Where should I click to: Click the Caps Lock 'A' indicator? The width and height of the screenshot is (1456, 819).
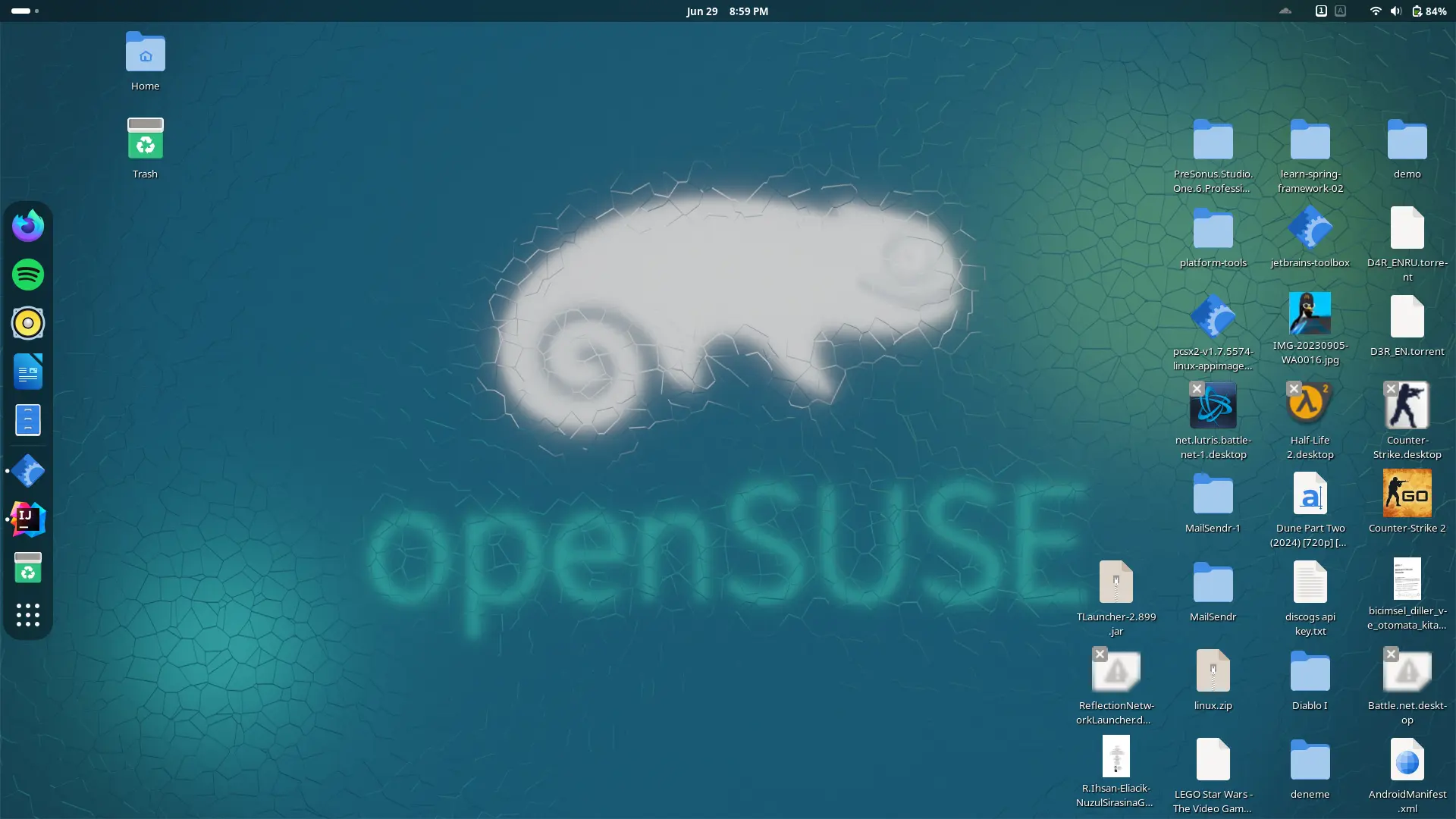(x=1341, y=11)
